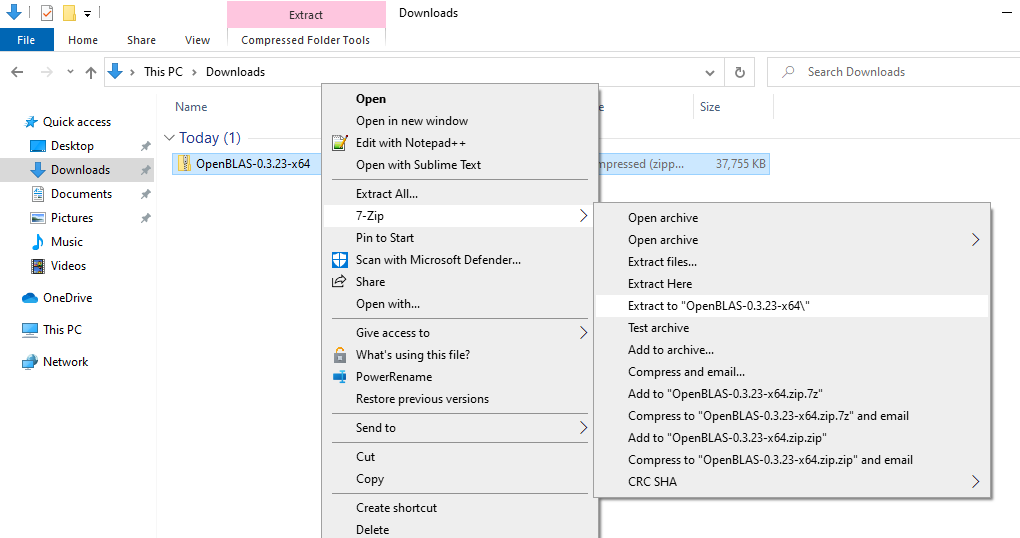Click the 37,755 KB size cell
Image resolution: width=1020 pixels, height=538 pixels.
740,164
